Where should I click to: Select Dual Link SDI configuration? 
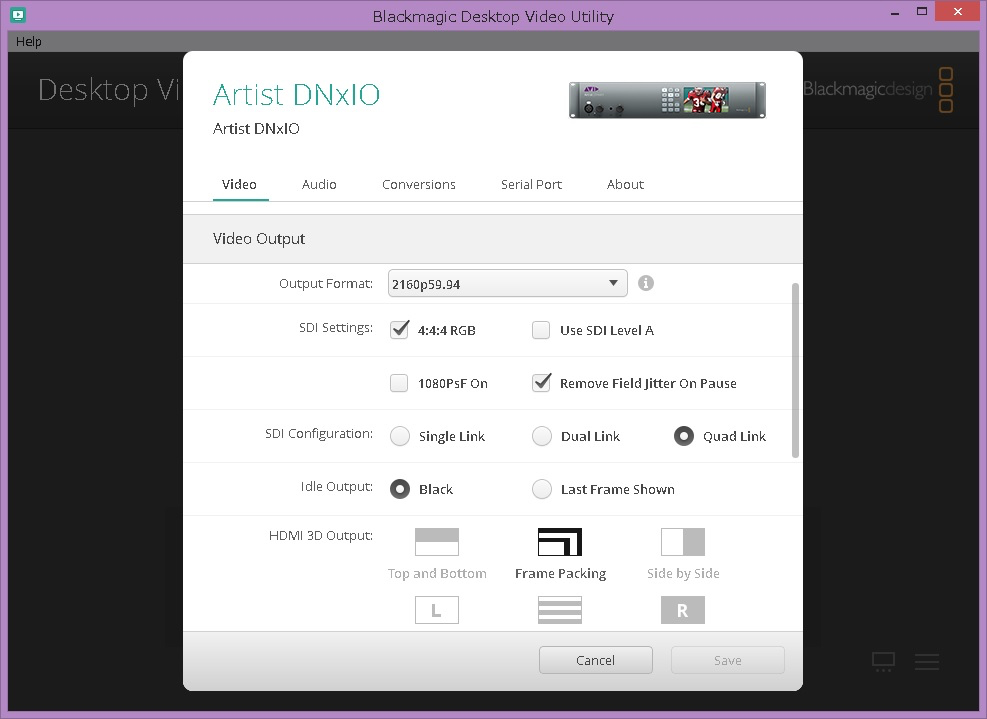[542, 436]
